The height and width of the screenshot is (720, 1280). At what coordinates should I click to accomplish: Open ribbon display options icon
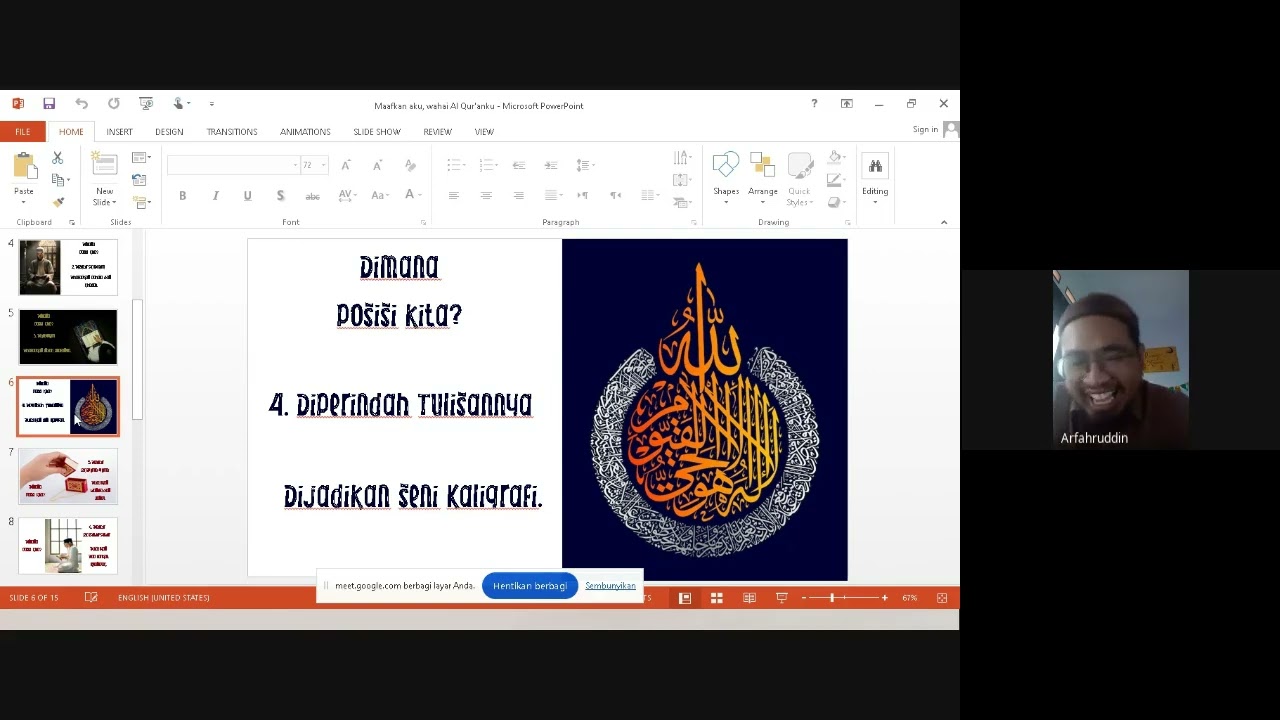(847, 104)
